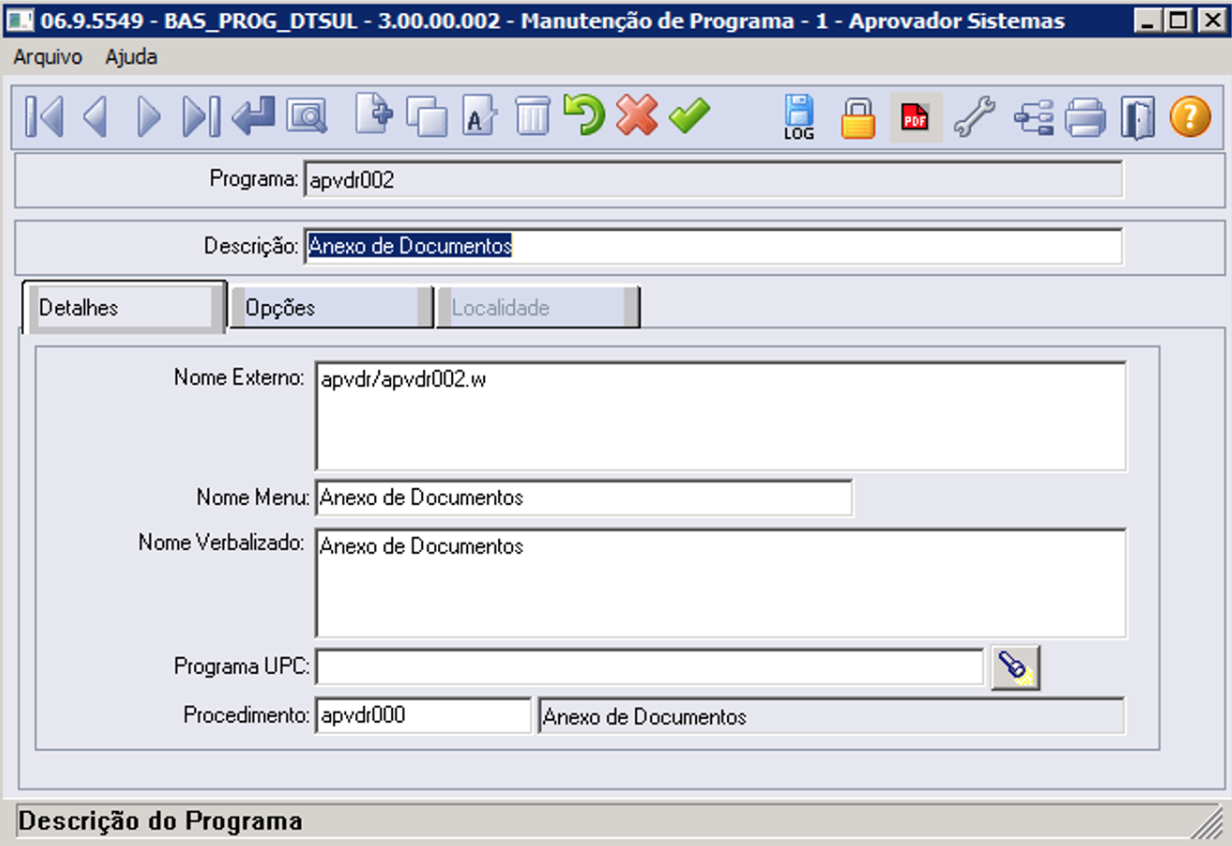Screen dimensions: 1232x846
Task: Open the wrench settings icon
Action: [x=974, y=117]
